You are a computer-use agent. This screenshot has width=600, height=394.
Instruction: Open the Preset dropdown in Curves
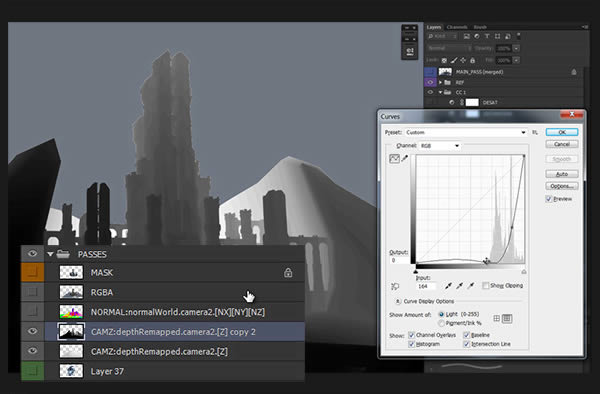click(x=466, y=132)
